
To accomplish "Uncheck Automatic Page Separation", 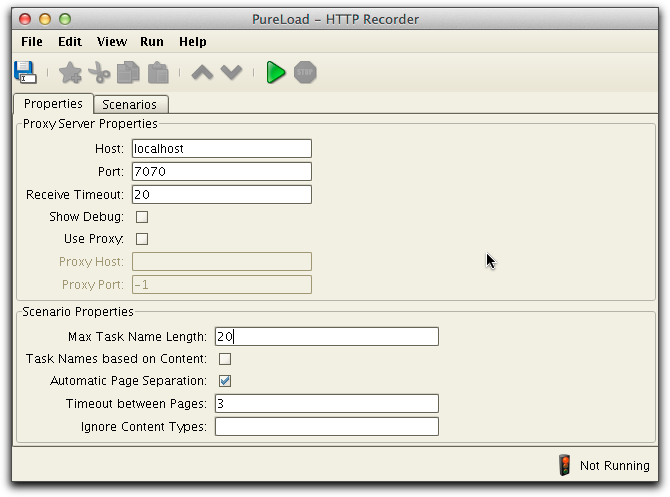I will [225, 381].
